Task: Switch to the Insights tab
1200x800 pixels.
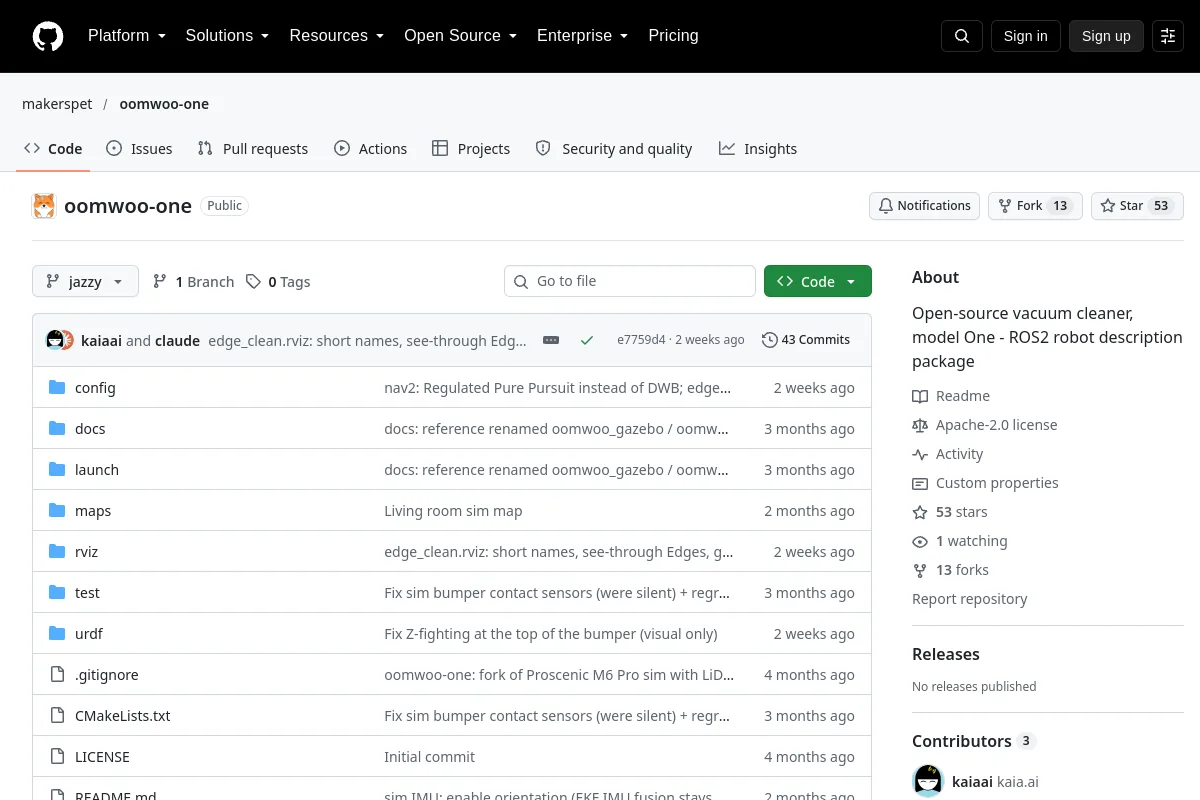Action: pyautogui.click(x=758, y=149)
